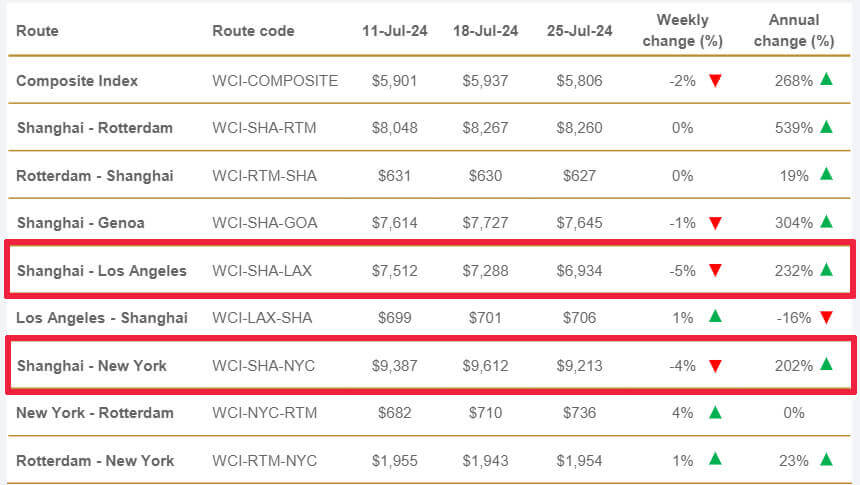The image size is (860, 485).
Task: Click the Weekly change (%) header
Action: point(683,30)
